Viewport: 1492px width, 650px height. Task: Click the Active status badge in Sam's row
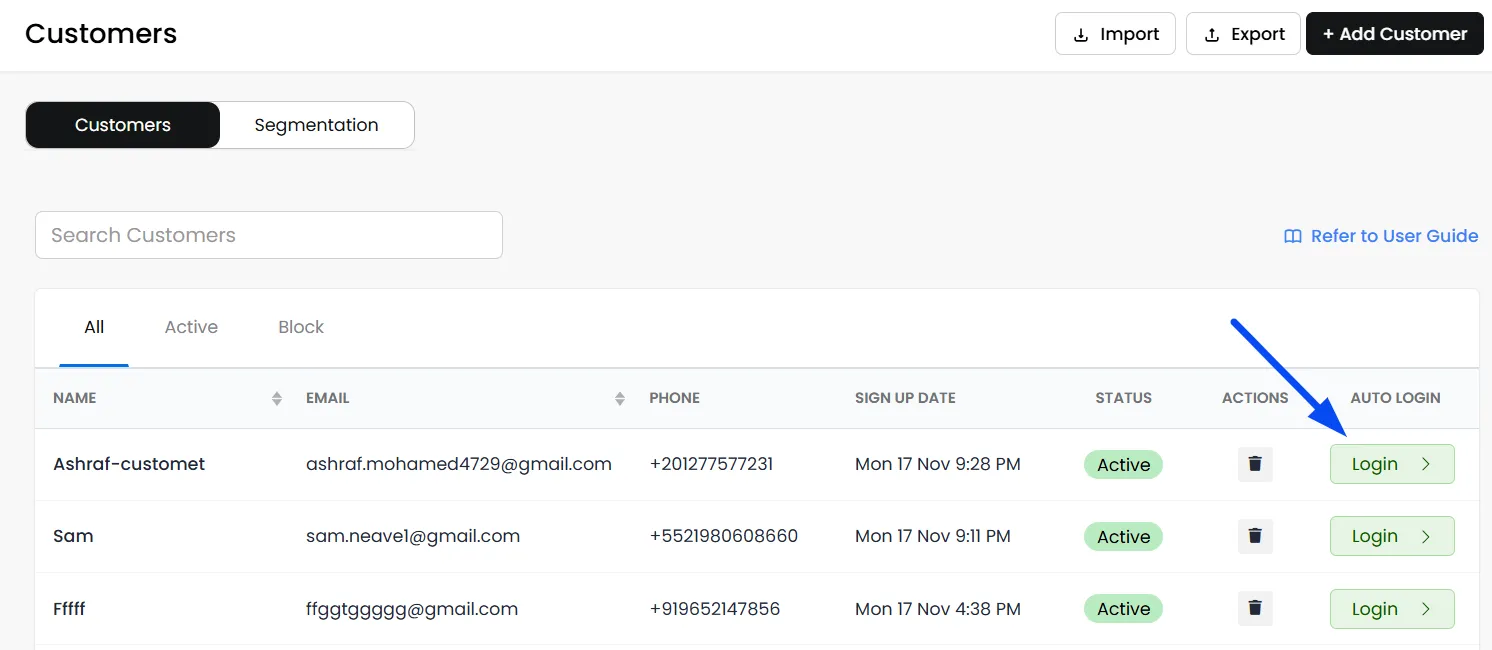[1124, 536]
